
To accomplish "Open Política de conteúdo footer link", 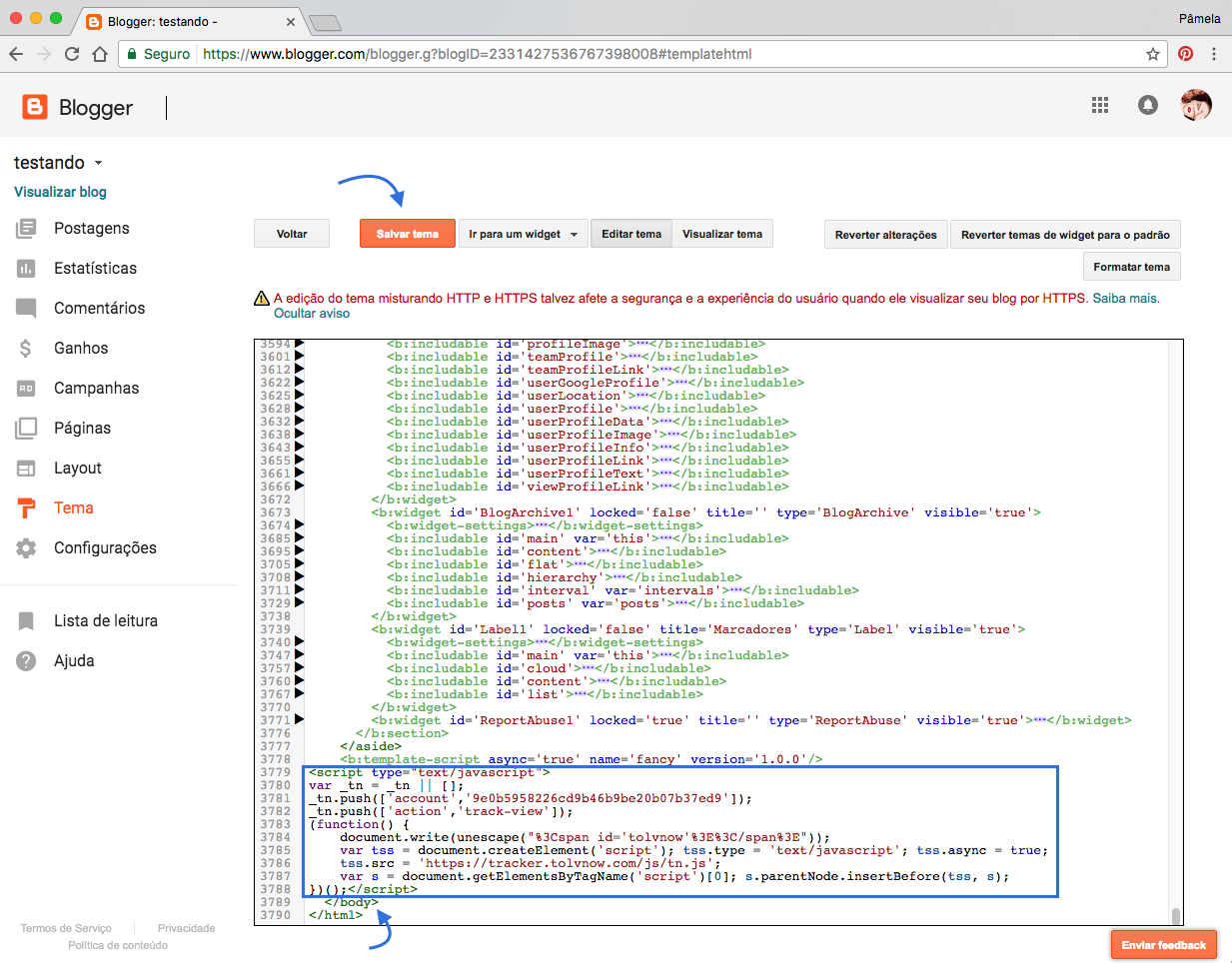I will coord(118,946).
